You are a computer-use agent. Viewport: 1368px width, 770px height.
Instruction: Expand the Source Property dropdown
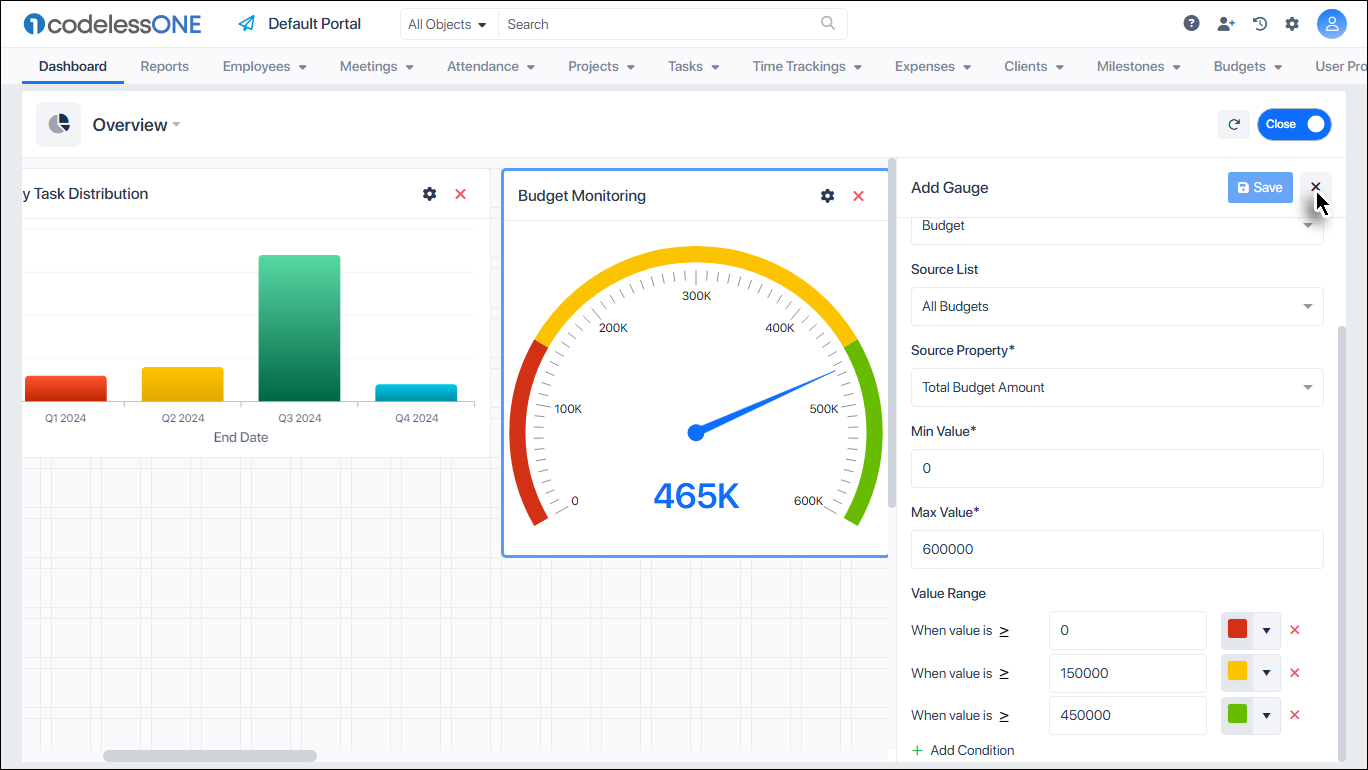click(x=1117, y=387)
